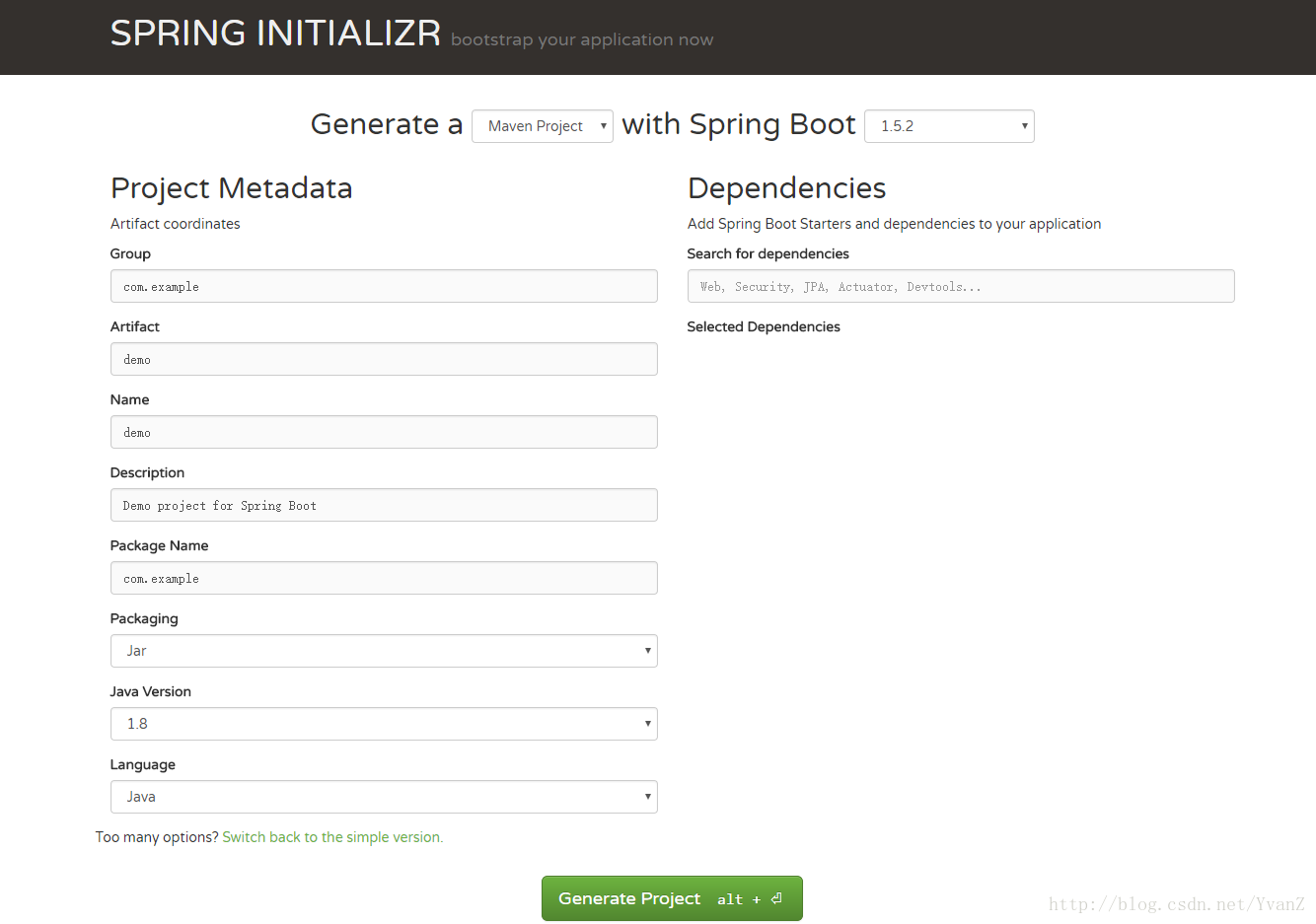Click the Package Name input field

[384, 578]
